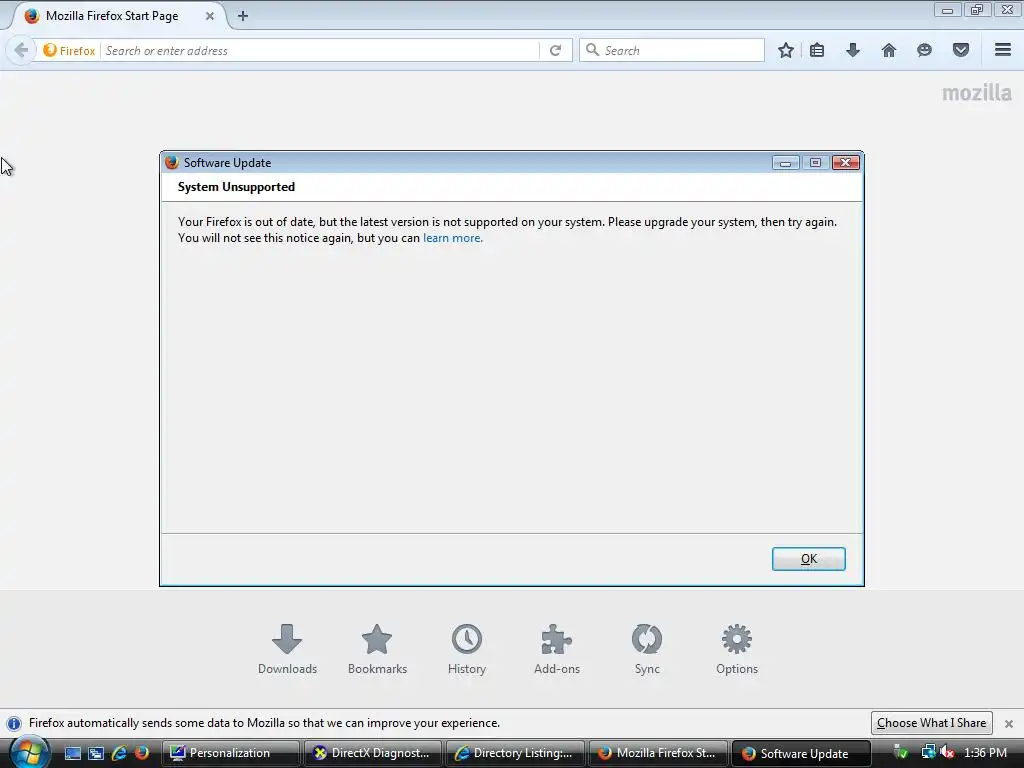Save to Pocket icon
This screenshot has height=768, width=1024.
[x=961, y=50]
